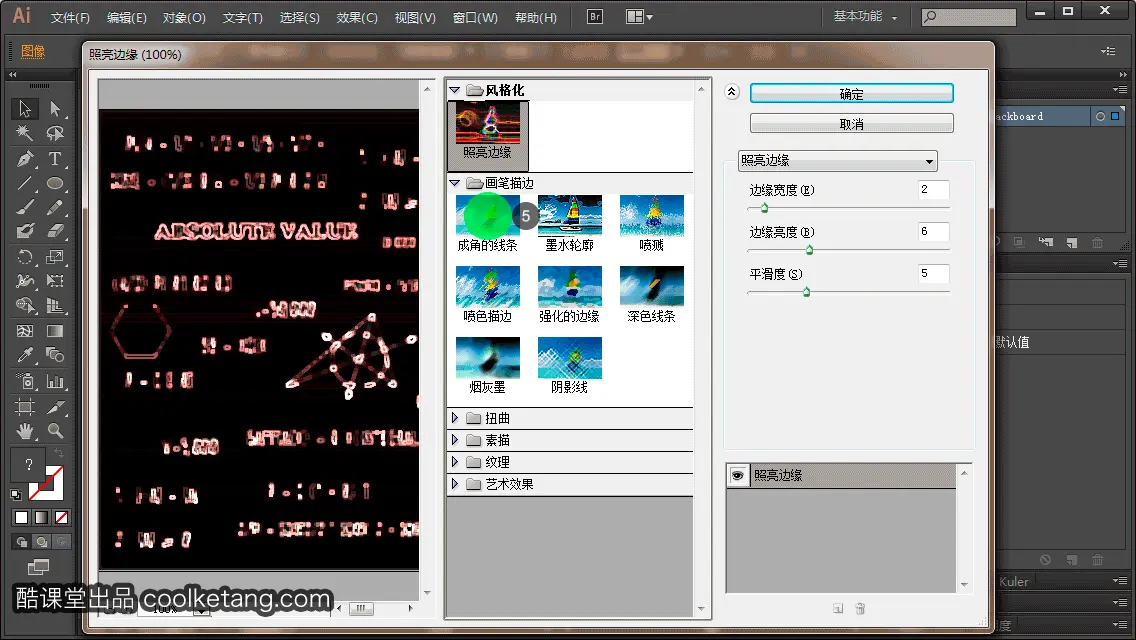
Task: Open the 帮助(H) menu
Action: [x=536, y=17]
